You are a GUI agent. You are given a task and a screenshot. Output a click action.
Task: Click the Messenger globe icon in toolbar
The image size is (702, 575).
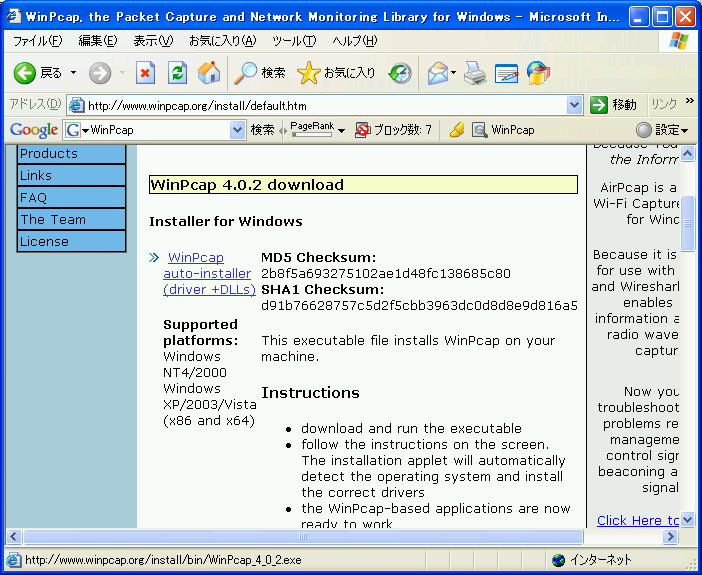tap(538, 73)
